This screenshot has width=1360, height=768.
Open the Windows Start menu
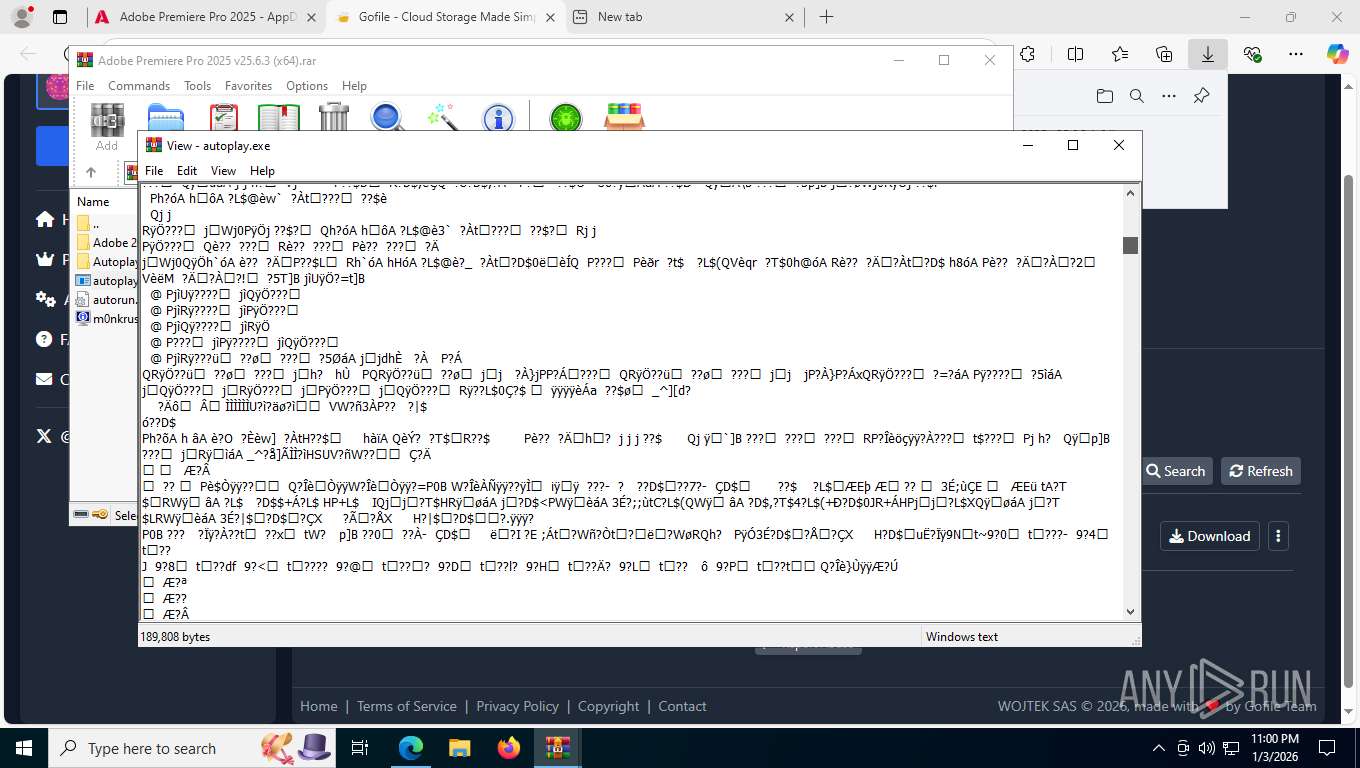[x=23, y=748]
